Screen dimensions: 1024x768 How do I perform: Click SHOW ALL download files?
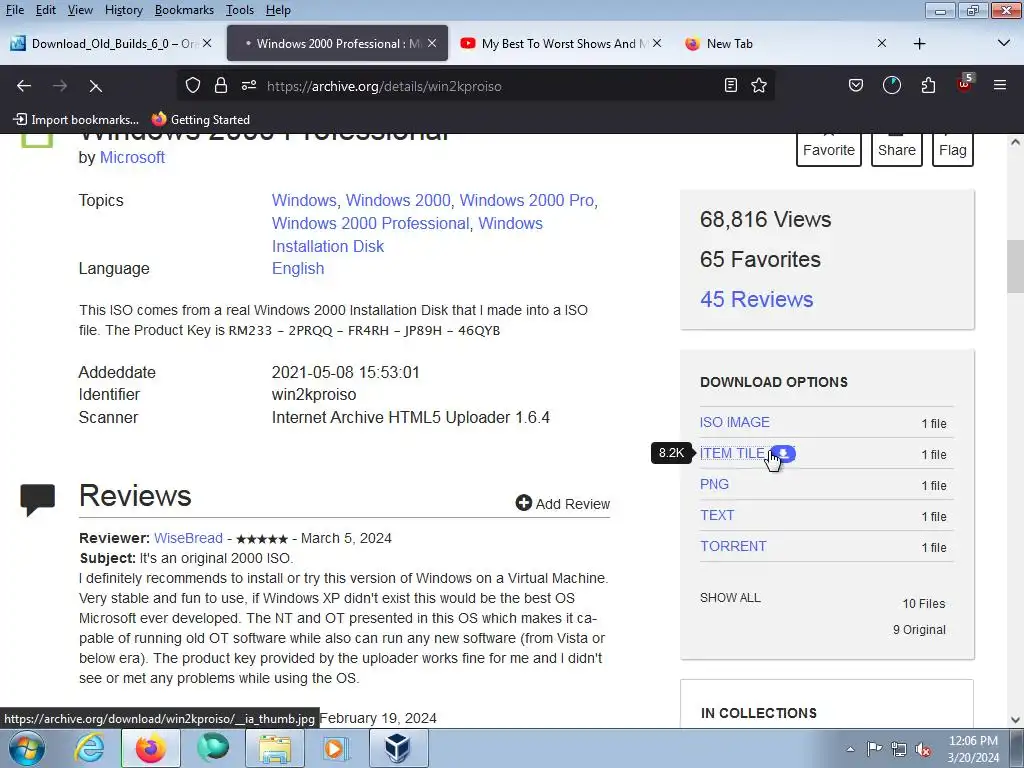730,598
